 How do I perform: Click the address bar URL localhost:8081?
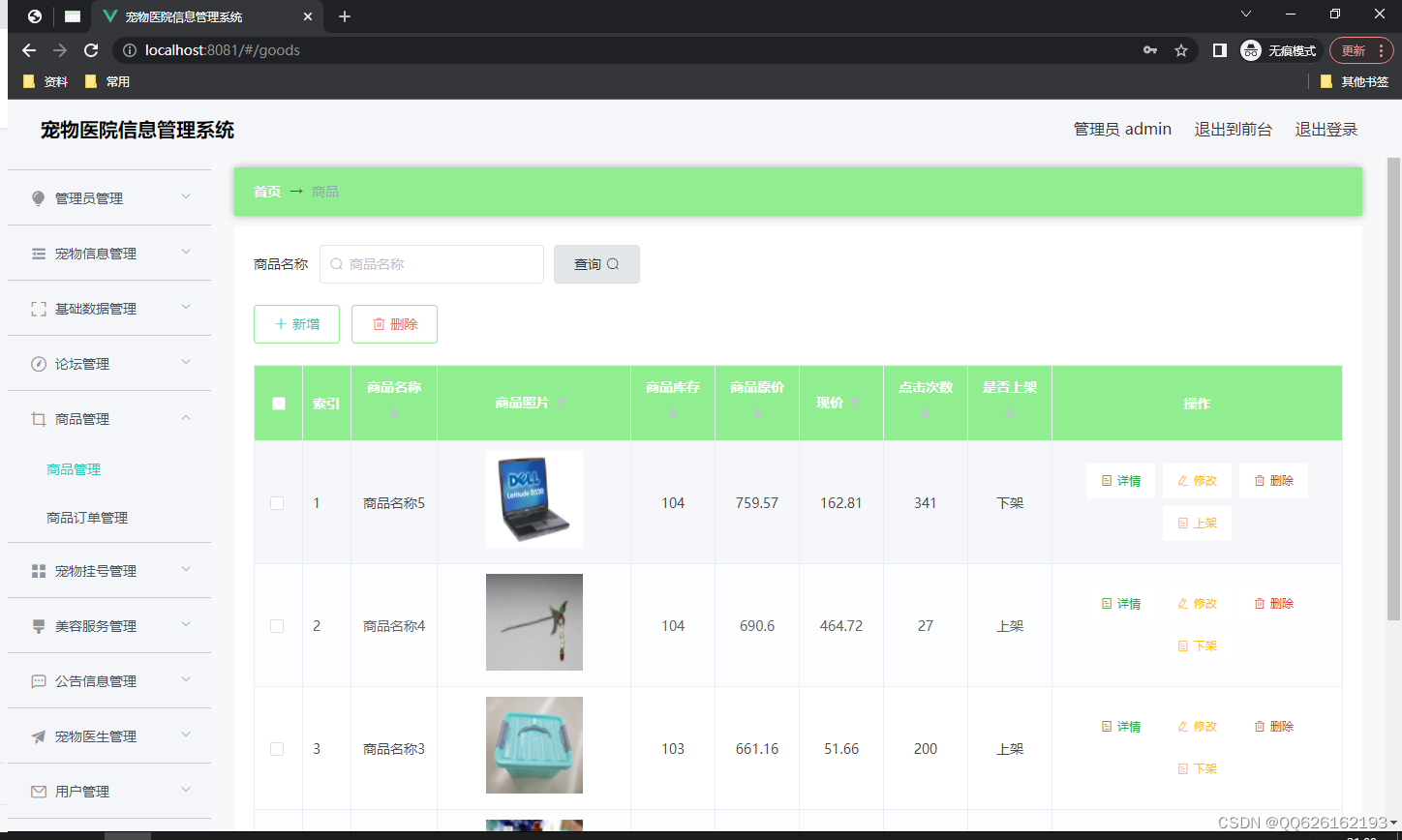[223, 50]
